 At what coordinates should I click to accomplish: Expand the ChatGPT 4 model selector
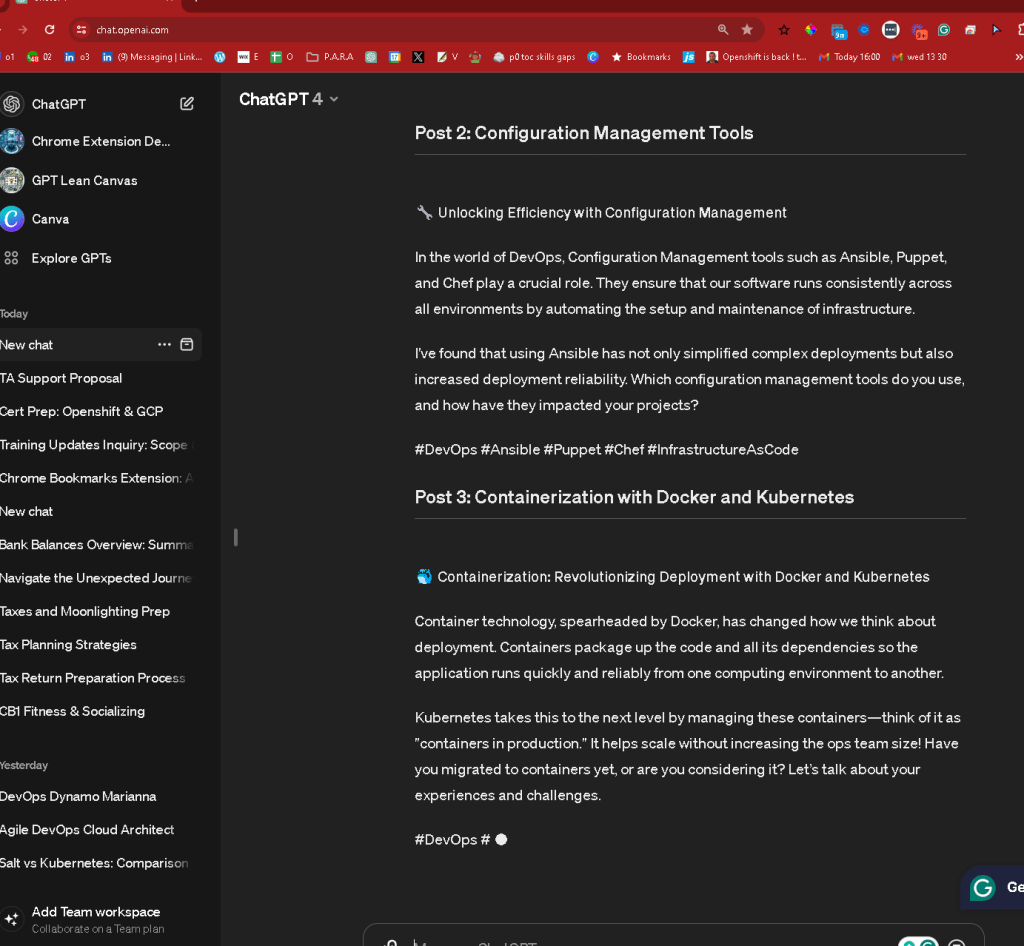point(289,99)
